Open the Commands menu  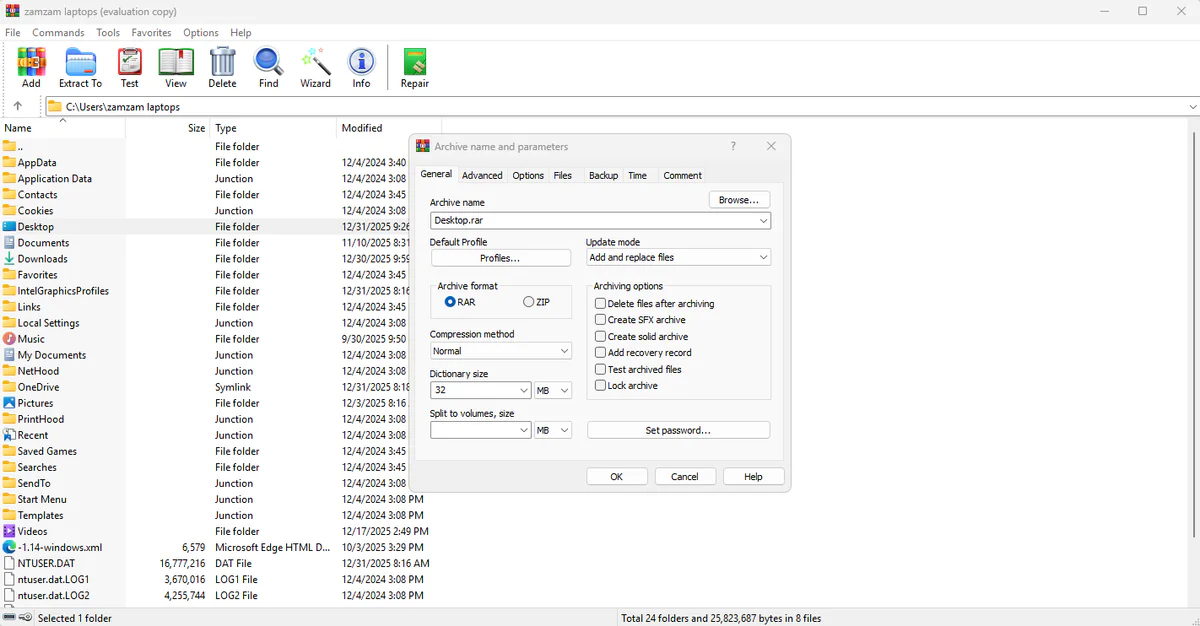pyautogui.click(x=58, y=32)
